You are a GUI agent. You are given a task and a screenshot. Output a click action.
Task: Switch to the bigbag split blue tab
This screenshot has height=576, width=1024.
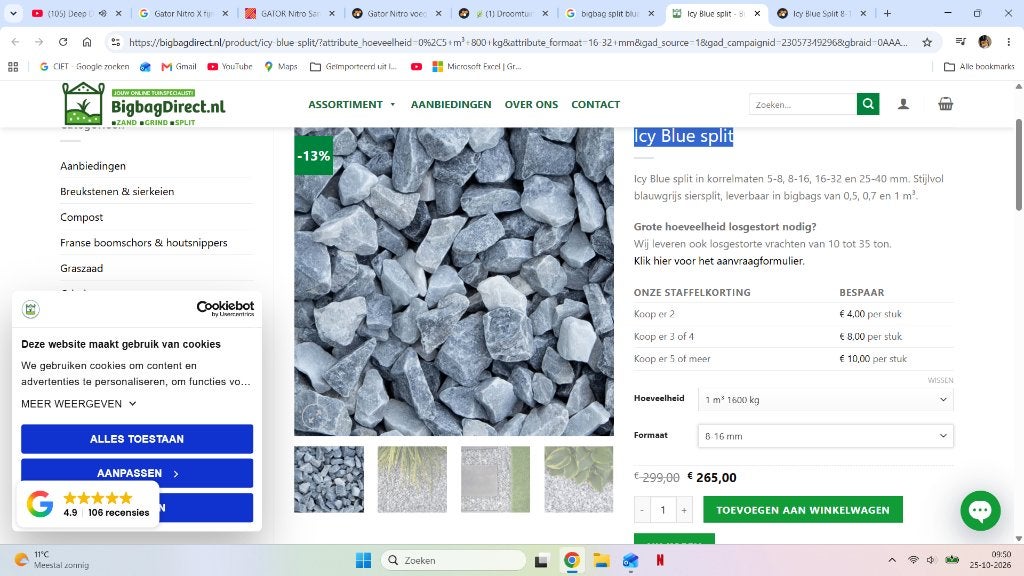609,13
